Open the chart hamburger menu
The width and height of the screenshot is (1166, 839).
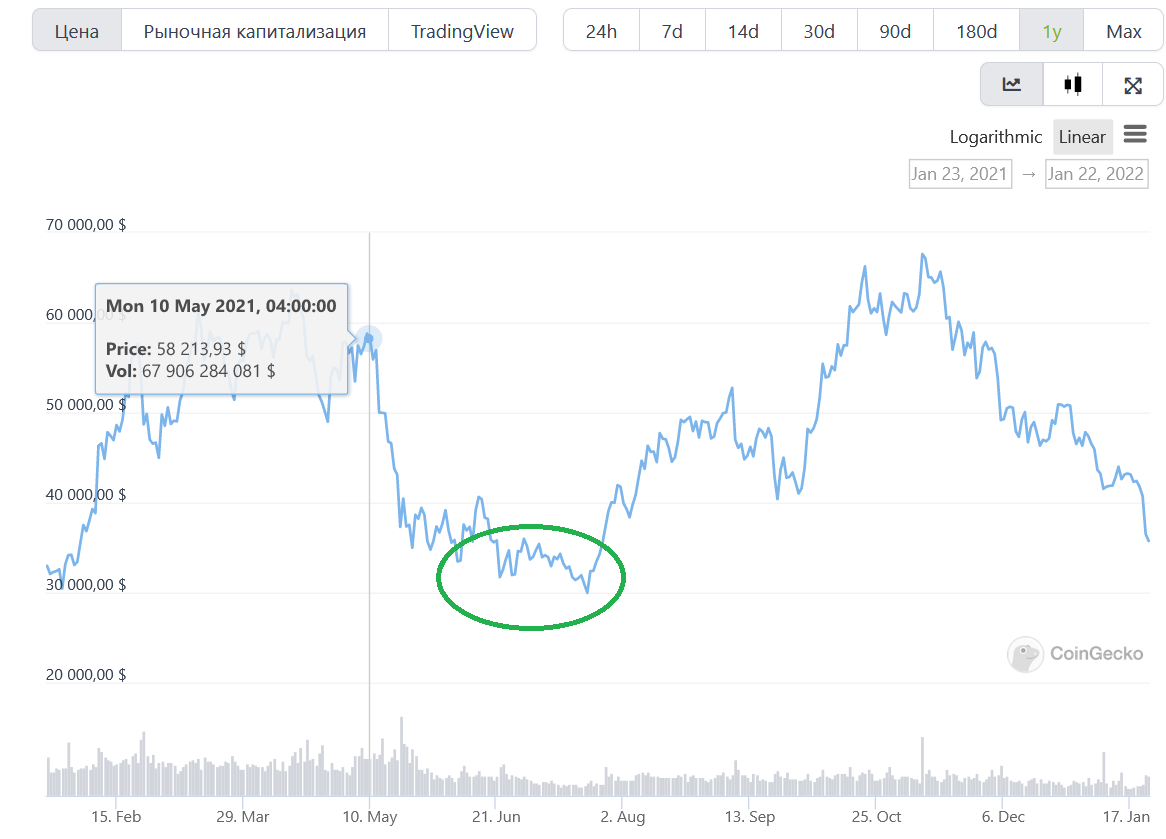click(1135, 134)
